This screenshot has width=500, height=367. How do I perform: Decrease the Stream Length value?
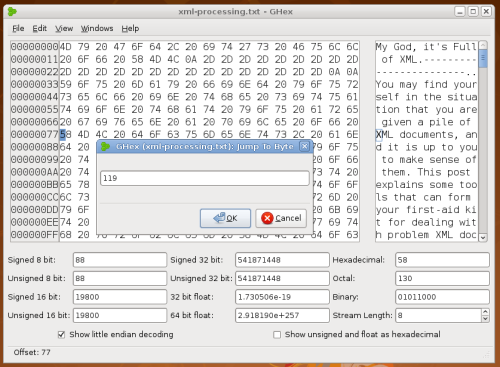[x=485, y=319]
